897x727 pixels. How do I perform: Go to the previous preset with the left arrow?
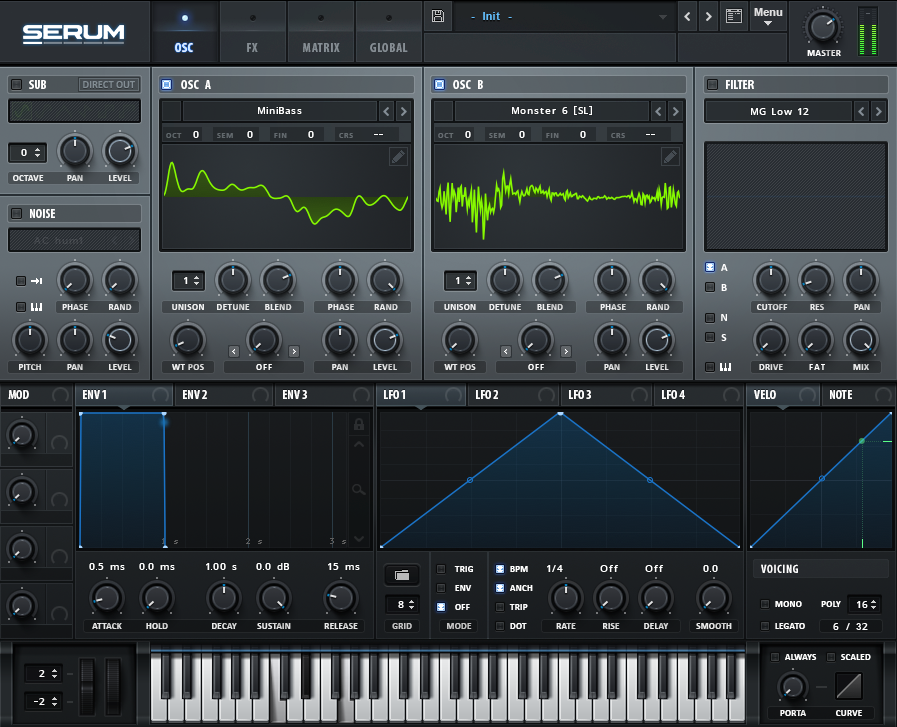point(687,17)
